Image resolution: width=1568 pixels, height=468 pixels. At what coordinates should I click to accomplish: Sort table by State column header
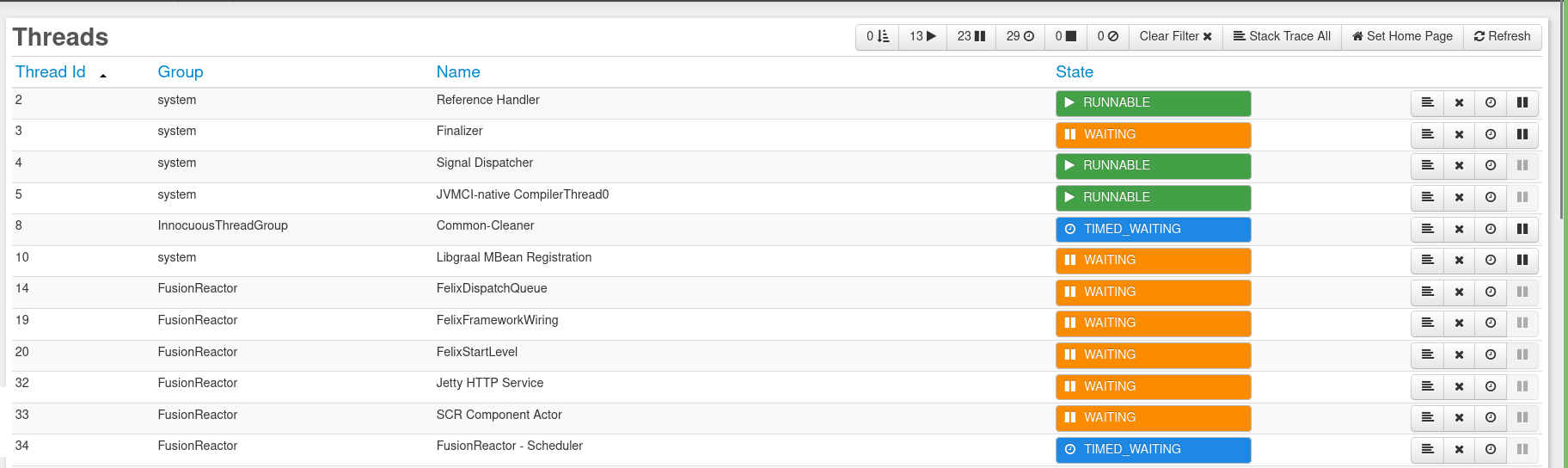tap(1075, 72)
